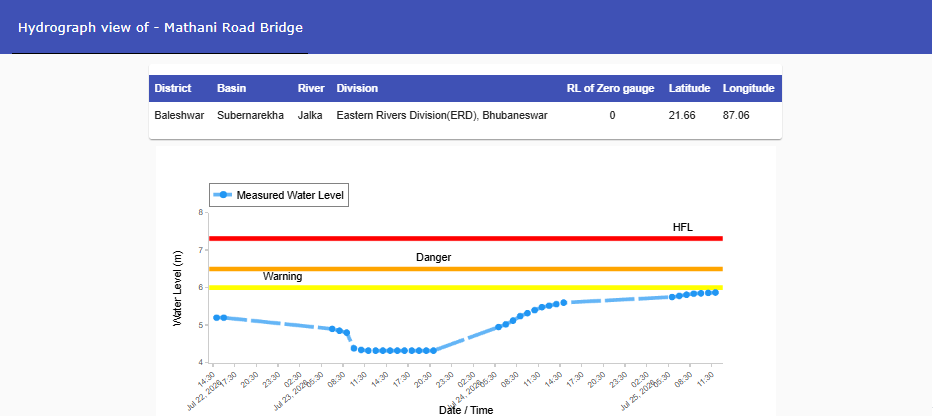
Task: Click the red HFL threshold line
Action: (x=465, y=239)
